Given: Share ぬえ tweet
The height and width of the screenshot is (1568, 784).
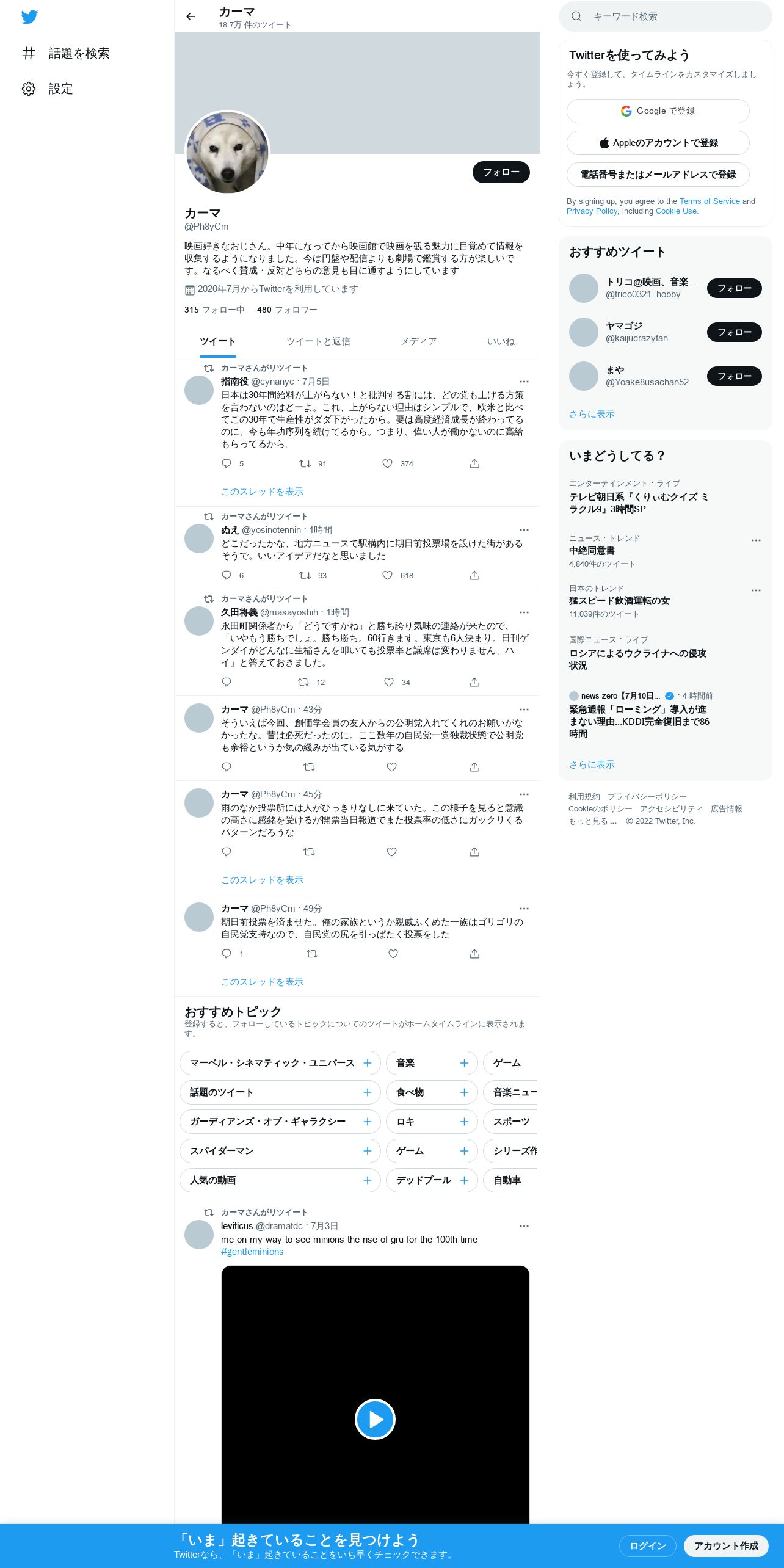Looking at the screenshot, I should (474, 575).
